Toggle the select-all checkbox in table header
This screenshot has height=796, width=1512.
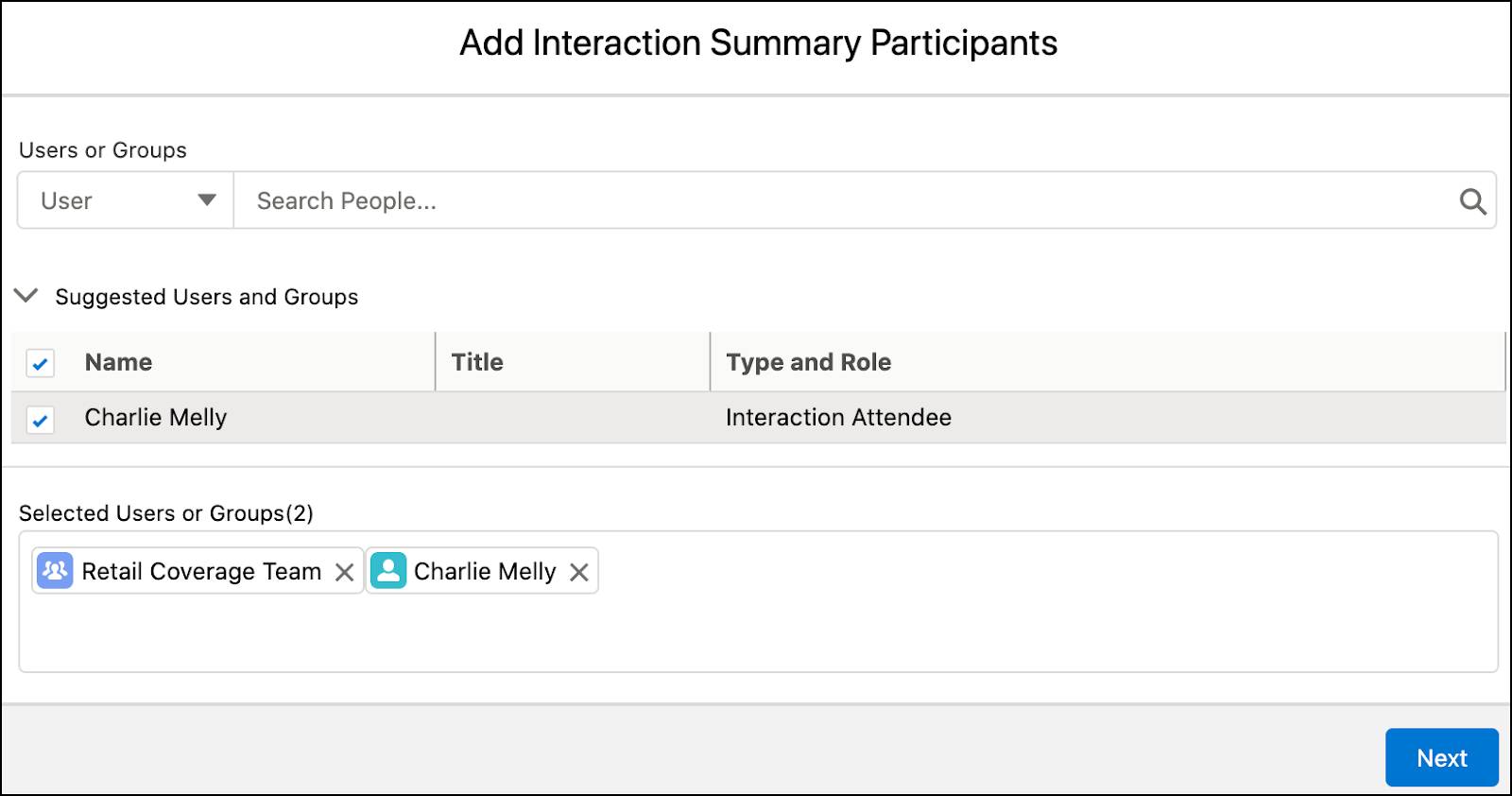(x=40, y=363)
